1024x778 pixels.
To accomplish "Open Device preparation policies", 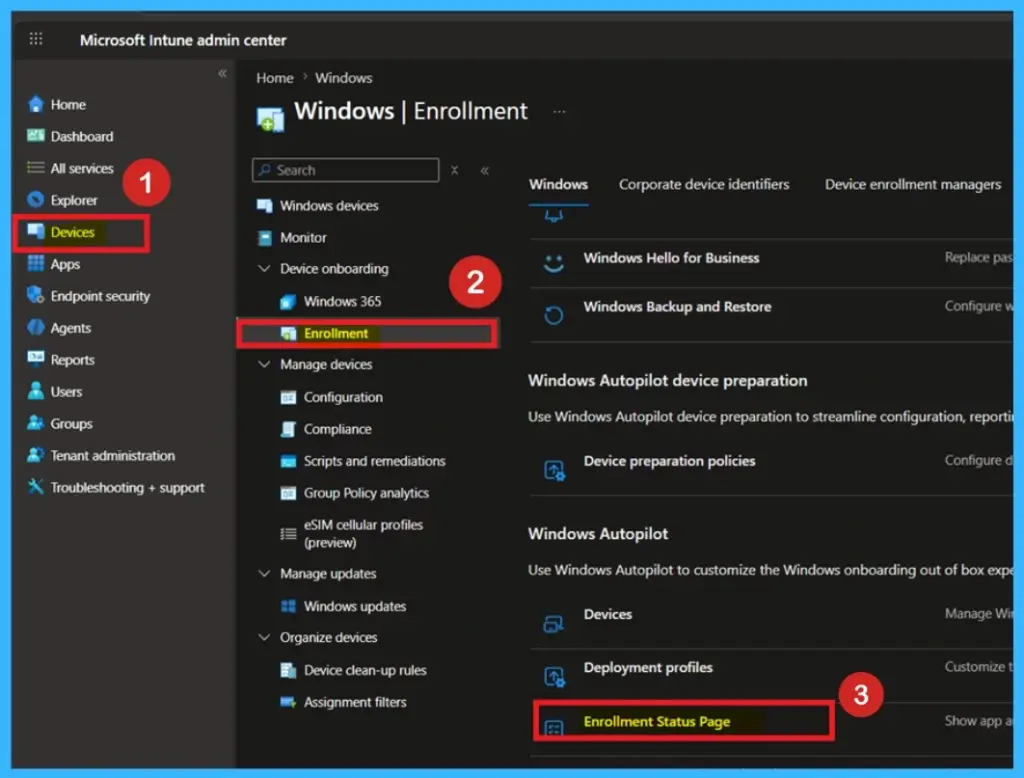I will tap(669, 461).
